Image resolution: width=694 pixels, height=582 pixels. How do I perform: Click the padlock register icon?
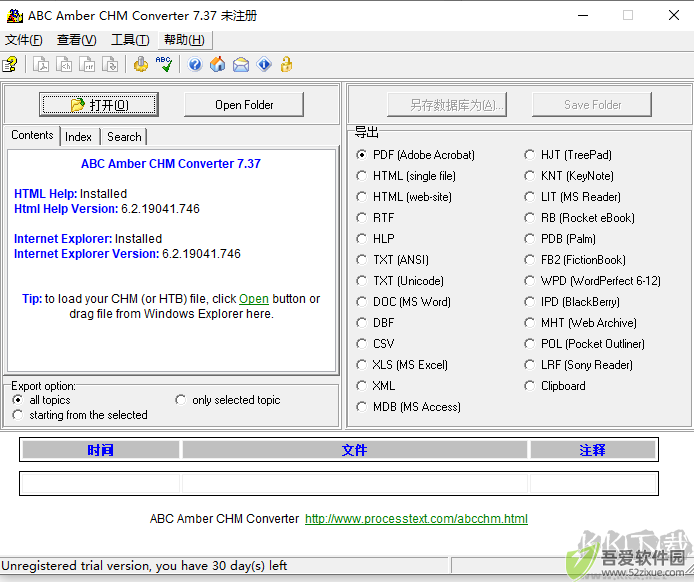[287, 65]
